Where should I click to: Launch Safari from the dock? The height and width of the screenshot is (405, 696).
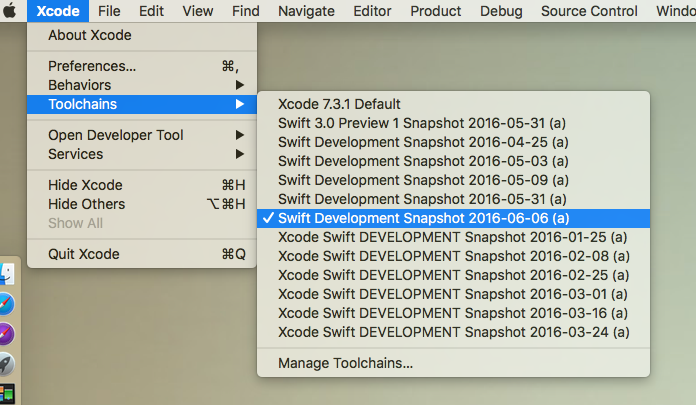click(x=6, y=304)
